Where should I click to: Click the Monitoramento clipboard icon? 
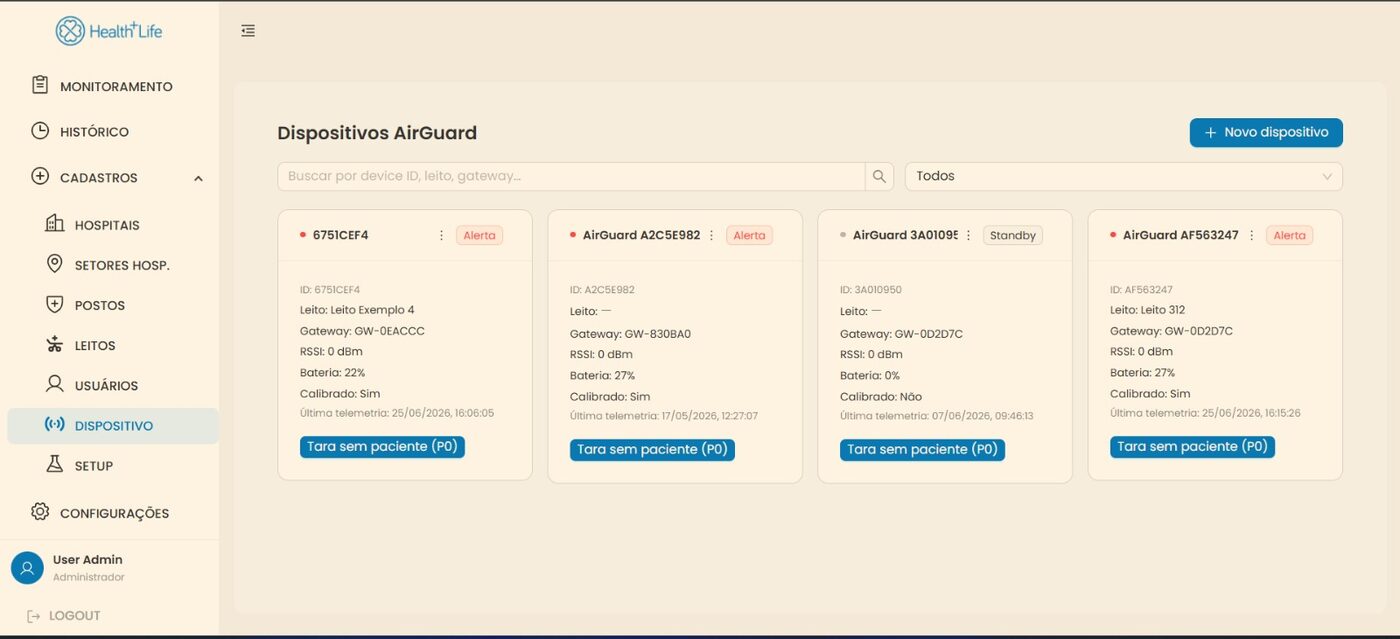click(40, 85)
